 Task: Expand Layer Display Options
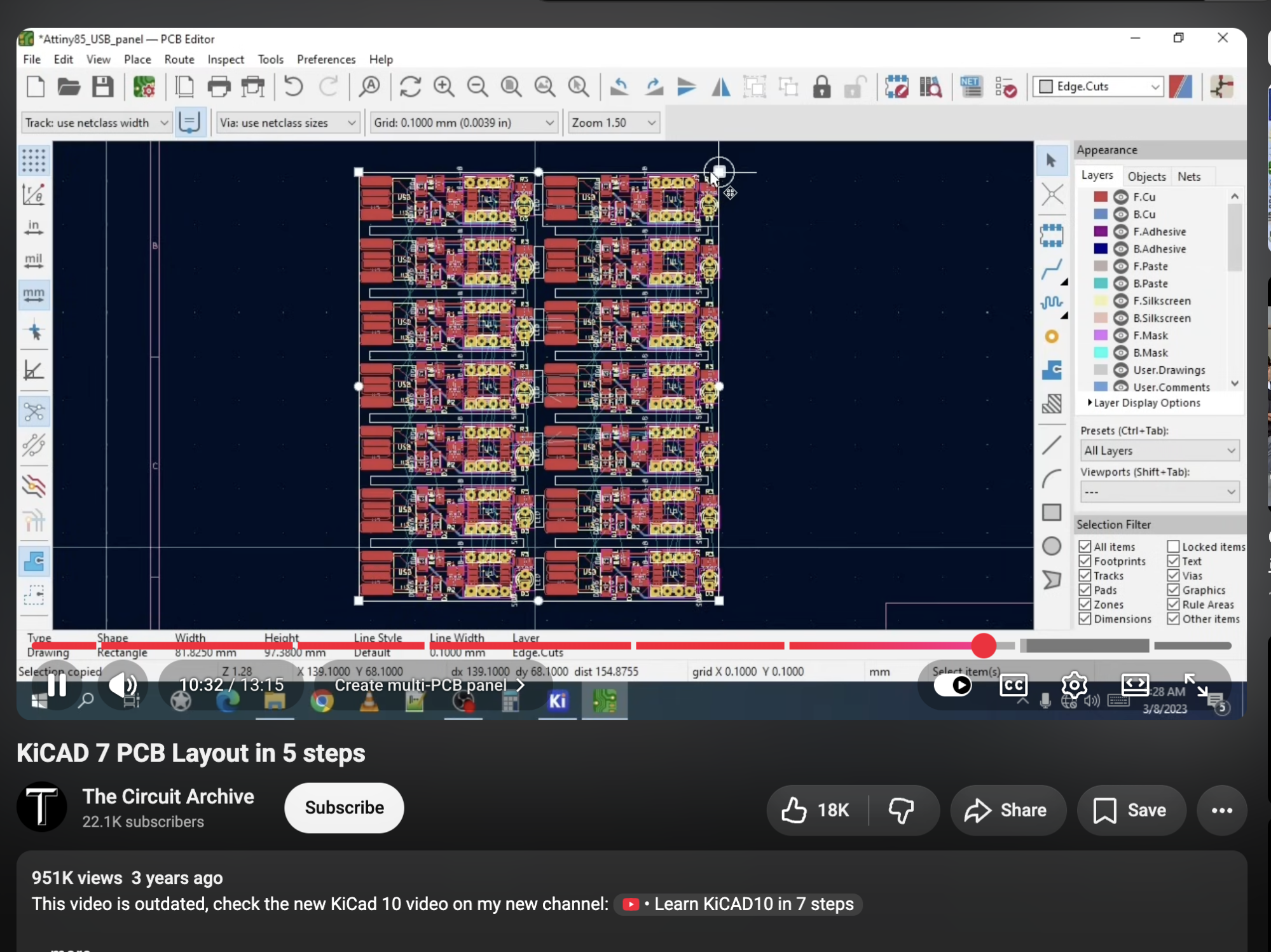tap(1144, 403)
